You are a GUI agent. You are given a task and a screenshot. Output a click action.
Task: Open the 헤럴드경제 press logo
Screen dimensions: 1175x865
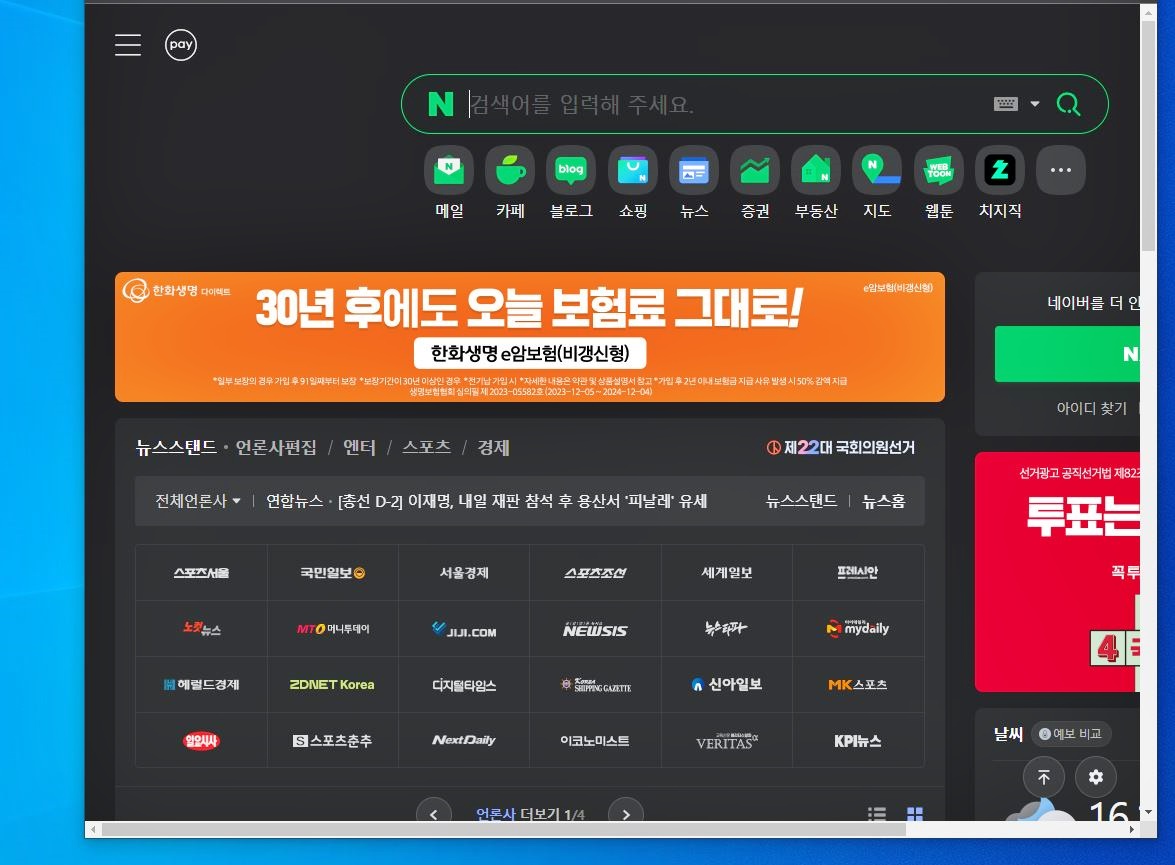click(201, 684)
